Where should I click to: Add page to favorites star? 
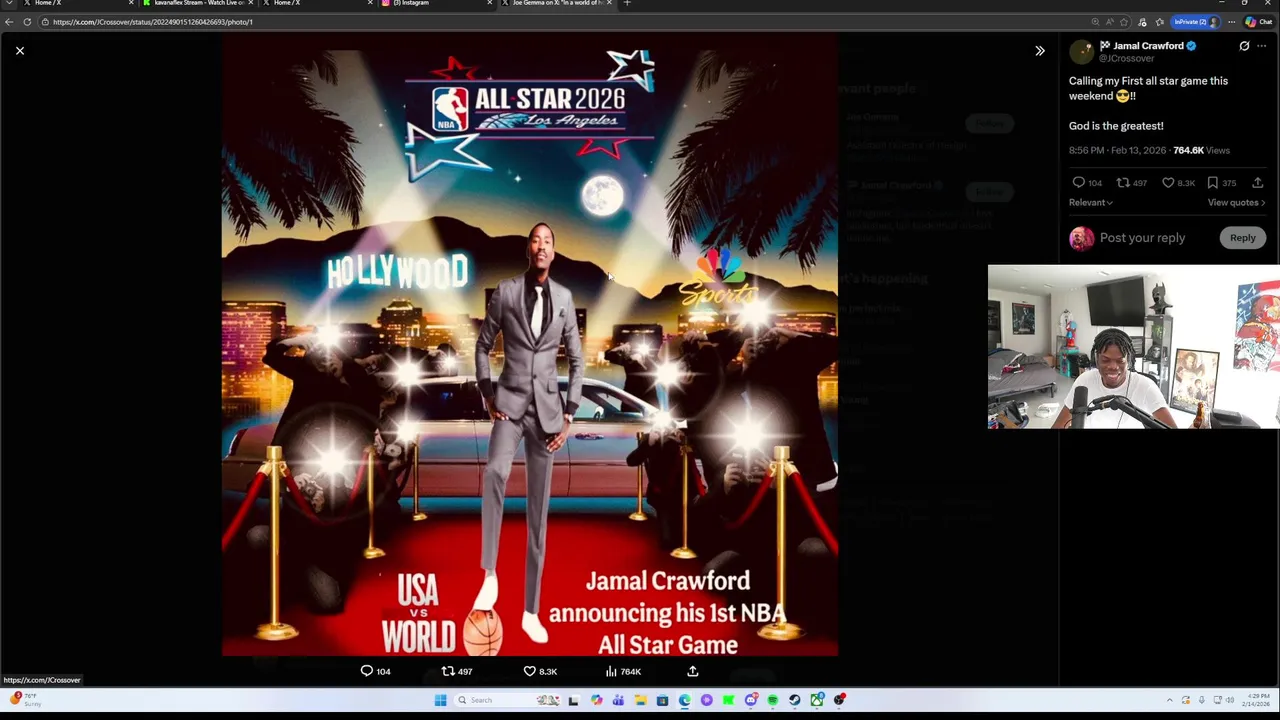click(1124, 22)
